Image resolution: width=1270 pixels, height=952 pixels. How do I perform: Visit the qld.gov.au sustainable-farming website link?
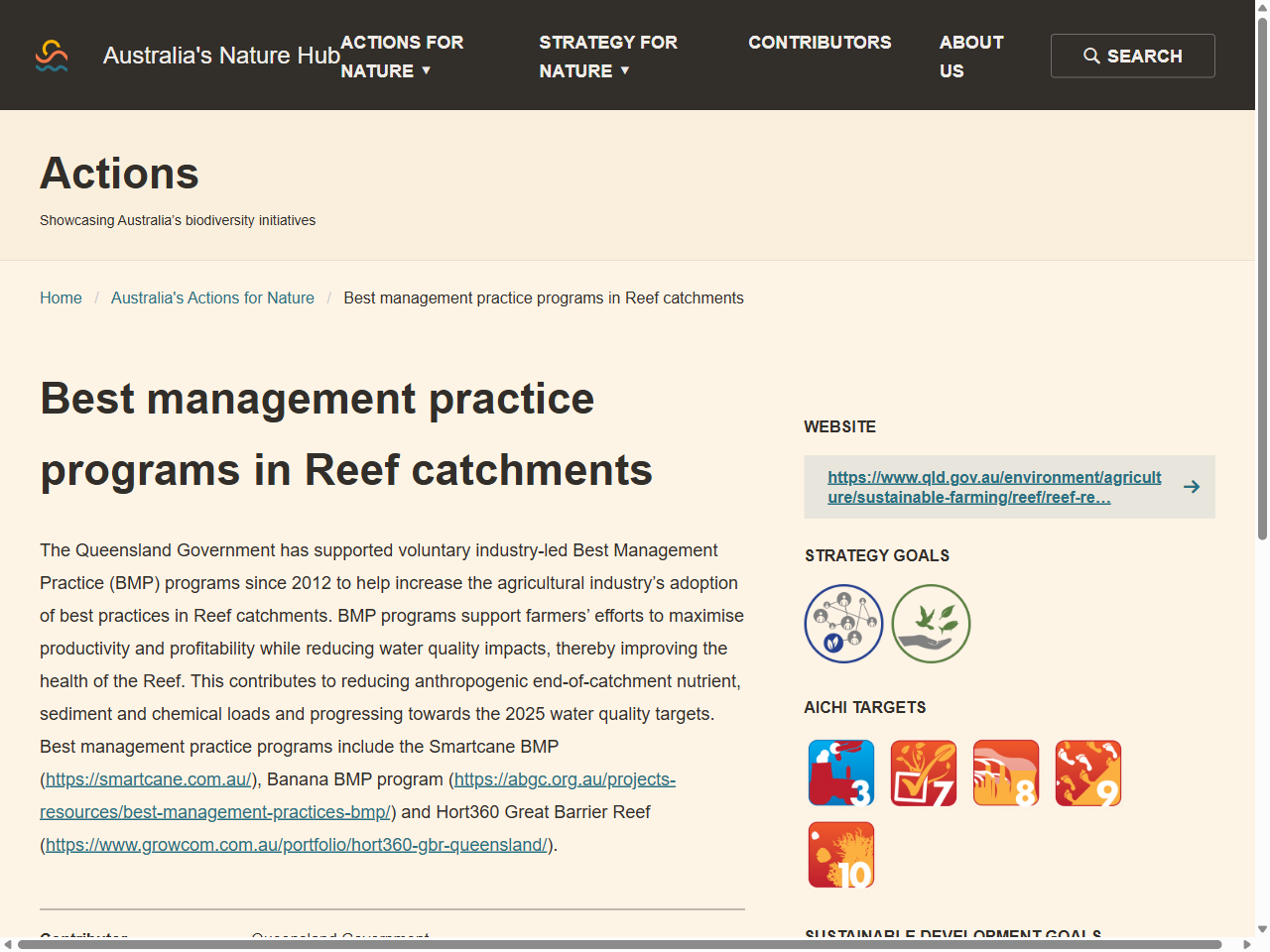994,487
